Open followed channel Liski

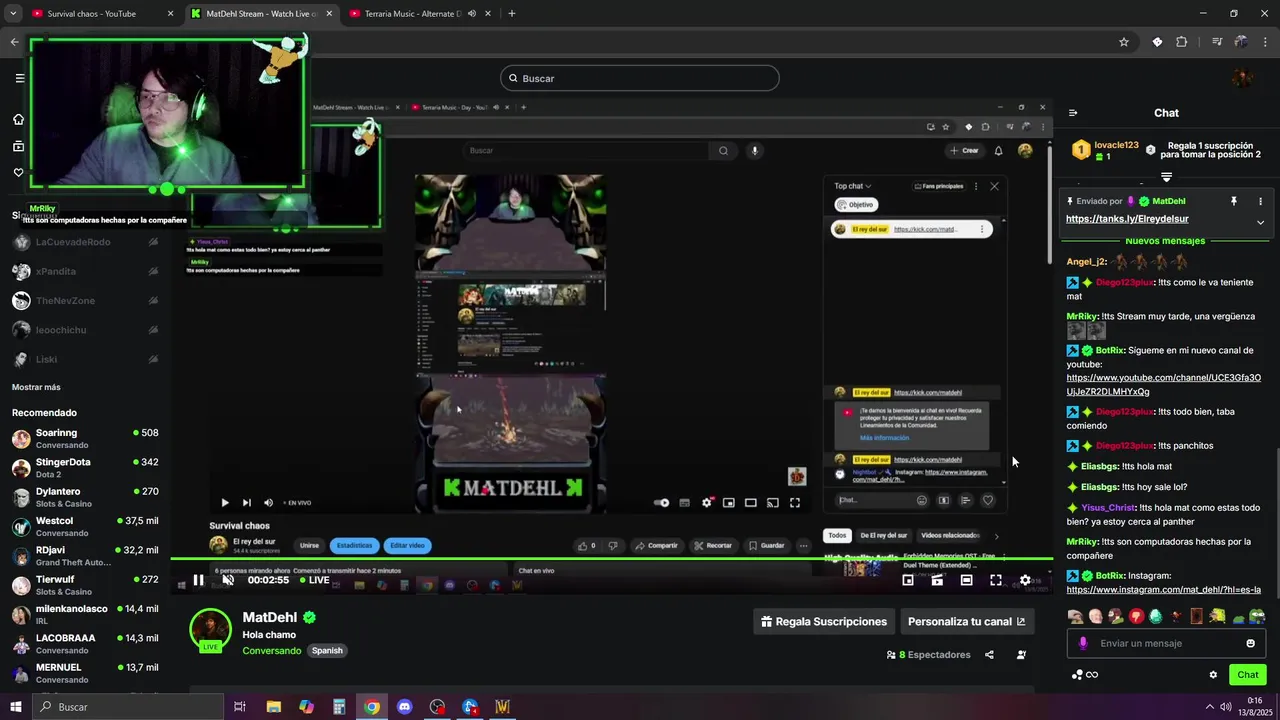(85, 359)
